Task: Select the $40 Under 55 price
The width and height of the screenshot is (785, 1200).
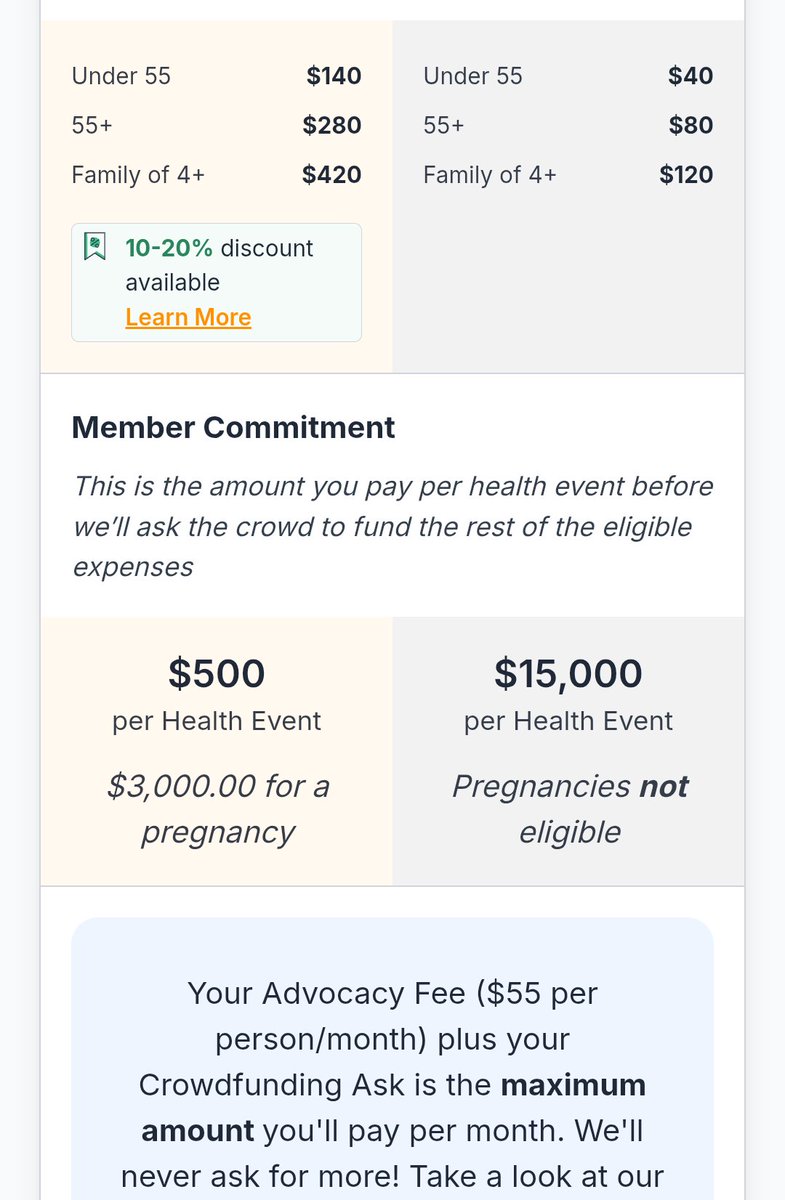Action: coord(691,76)
